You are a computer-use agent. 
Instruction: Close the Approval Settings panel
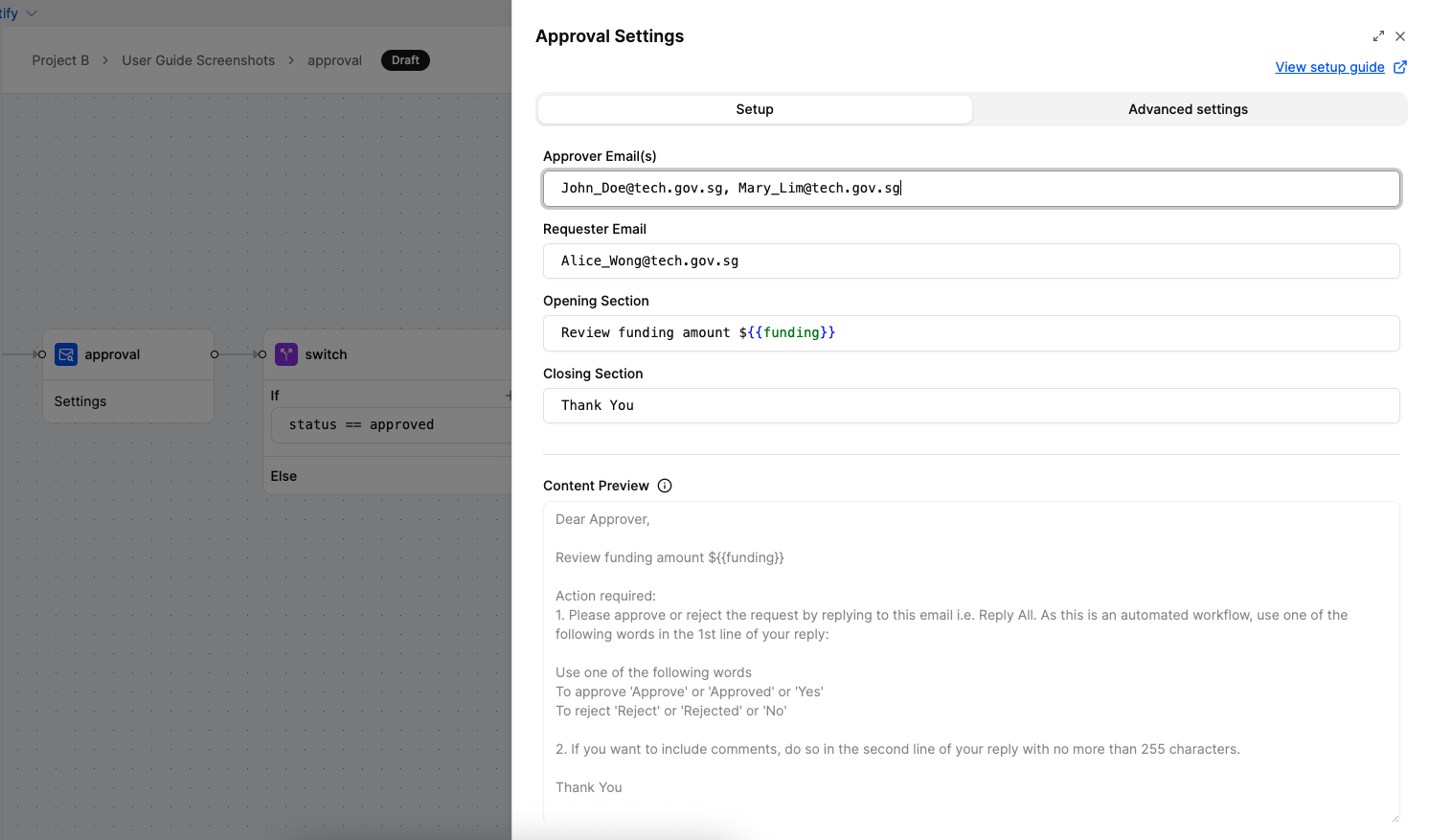coord(1400,36)
